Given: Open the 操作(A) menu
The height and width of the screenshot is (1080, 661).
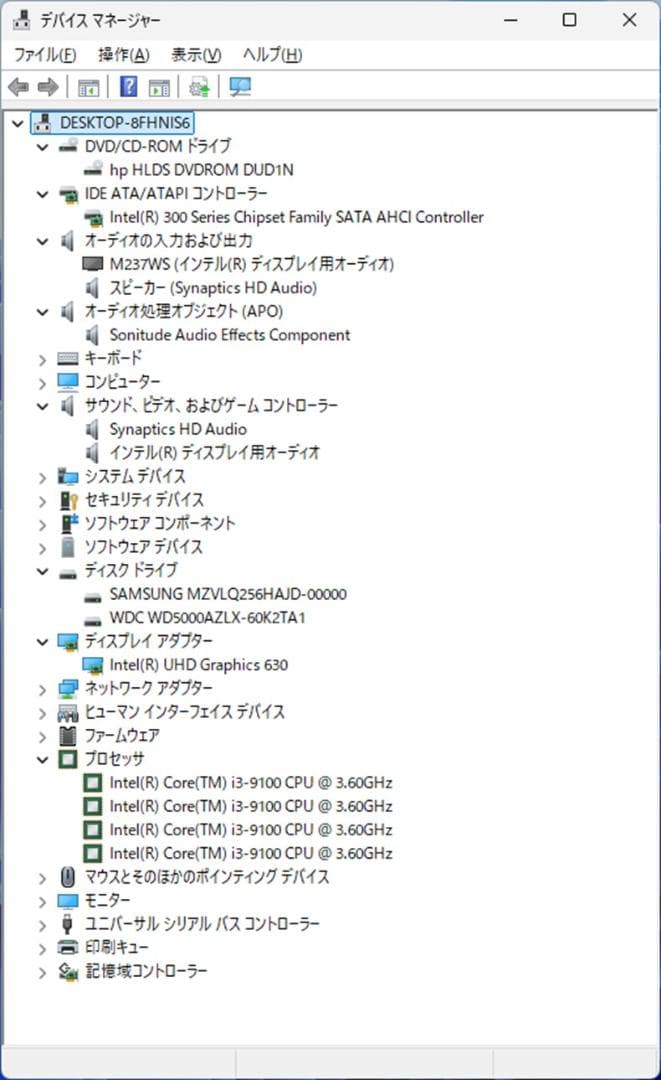Looking at the screenshot, I should (124, 54).
